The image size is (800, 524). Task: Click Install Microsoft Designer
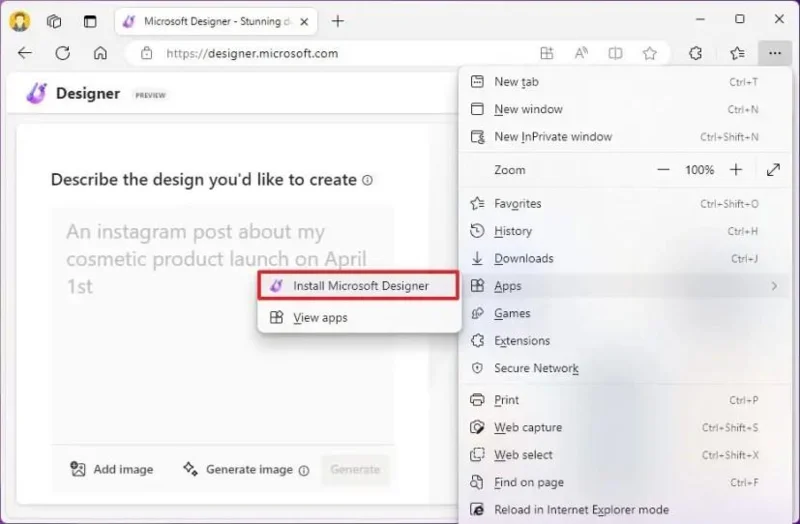359,286
